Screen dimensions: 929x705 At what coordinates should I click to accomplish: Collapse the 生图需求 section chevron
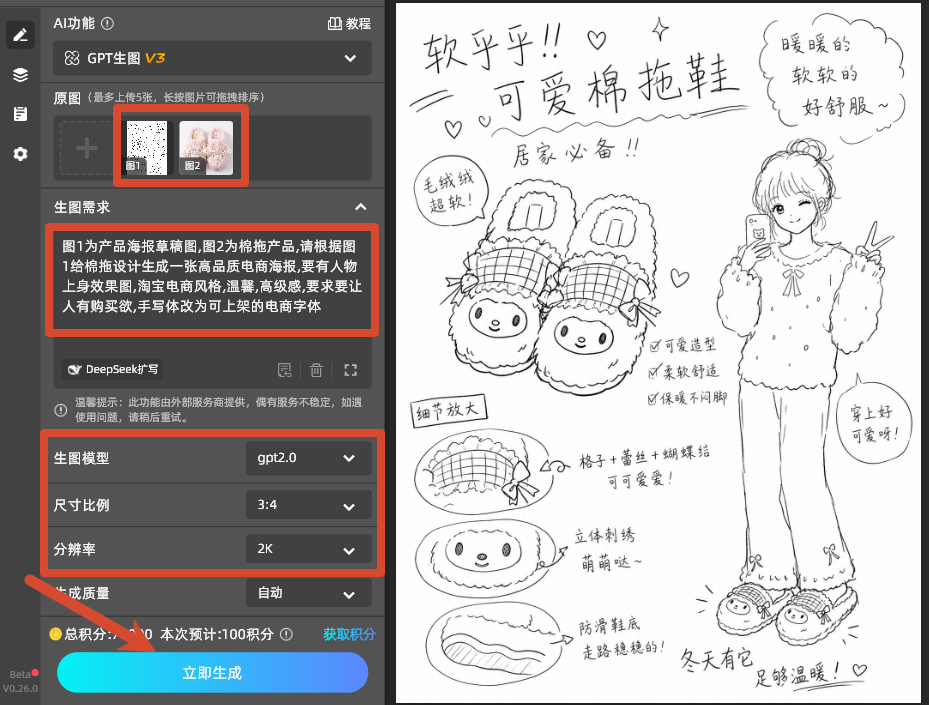coord(360,207)
